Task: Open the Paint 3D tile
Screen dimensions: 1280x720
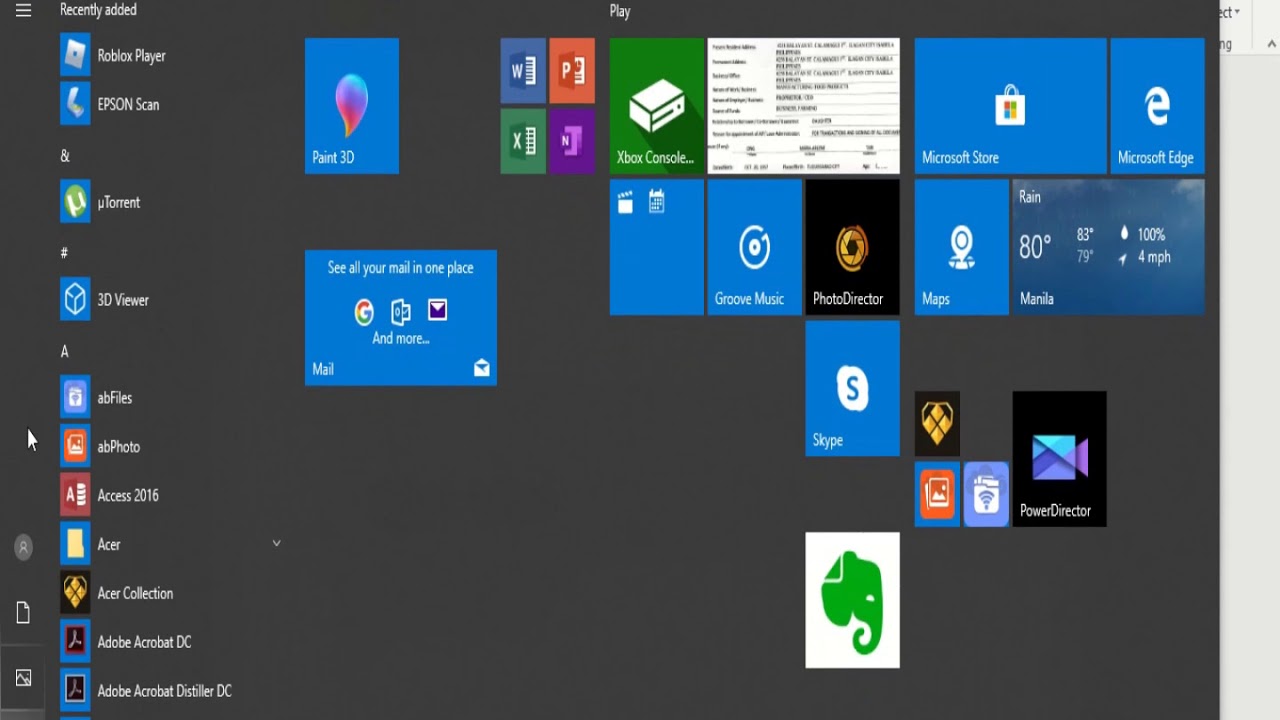Action: pyautogui.click(x=352, y=106)
